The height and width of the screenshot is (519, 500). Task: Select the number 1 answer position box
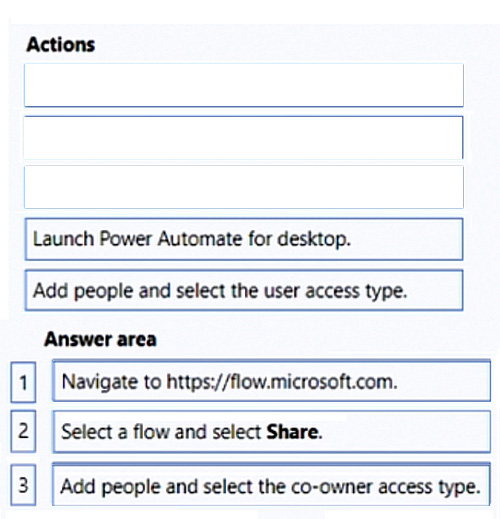point(23,382)
